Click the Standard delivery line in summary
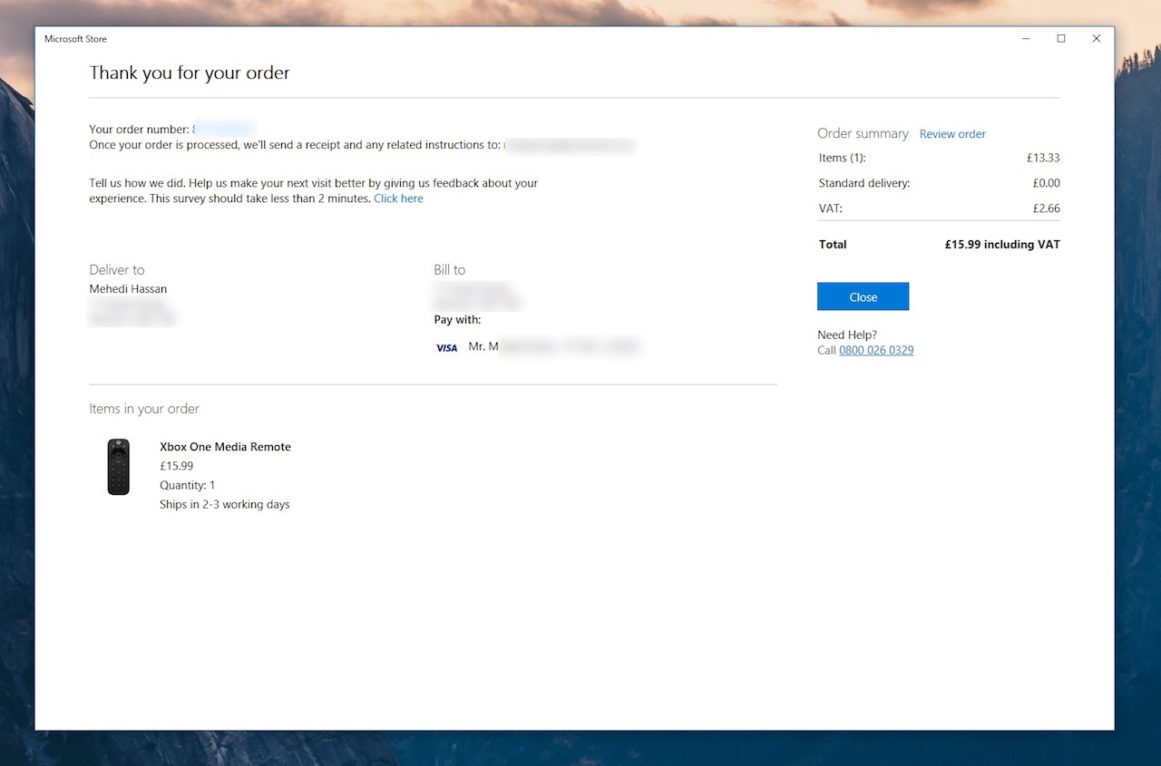 point(864,184)
